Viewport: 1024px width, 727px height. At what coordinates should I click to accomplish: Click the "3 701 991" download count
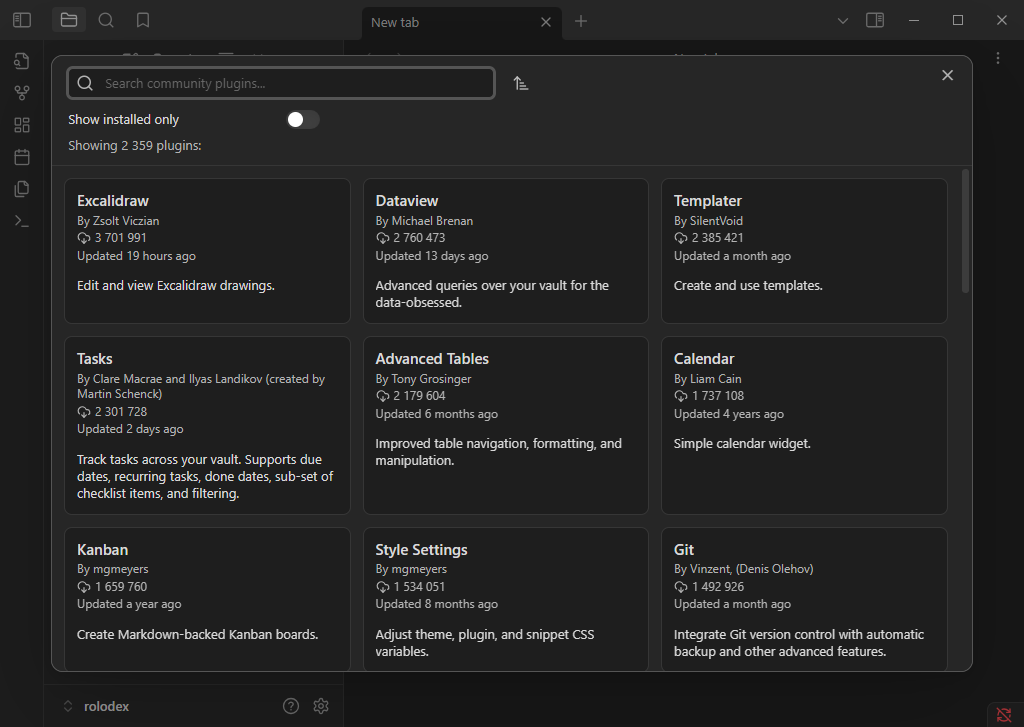click(121, 238)
